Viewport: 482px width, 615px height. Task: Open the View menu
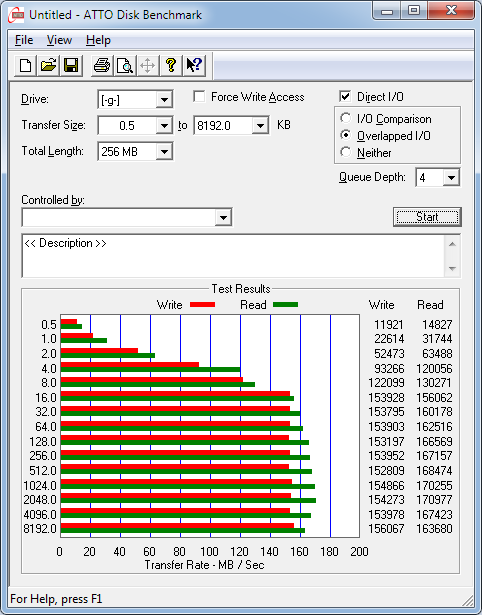point(59,40)
